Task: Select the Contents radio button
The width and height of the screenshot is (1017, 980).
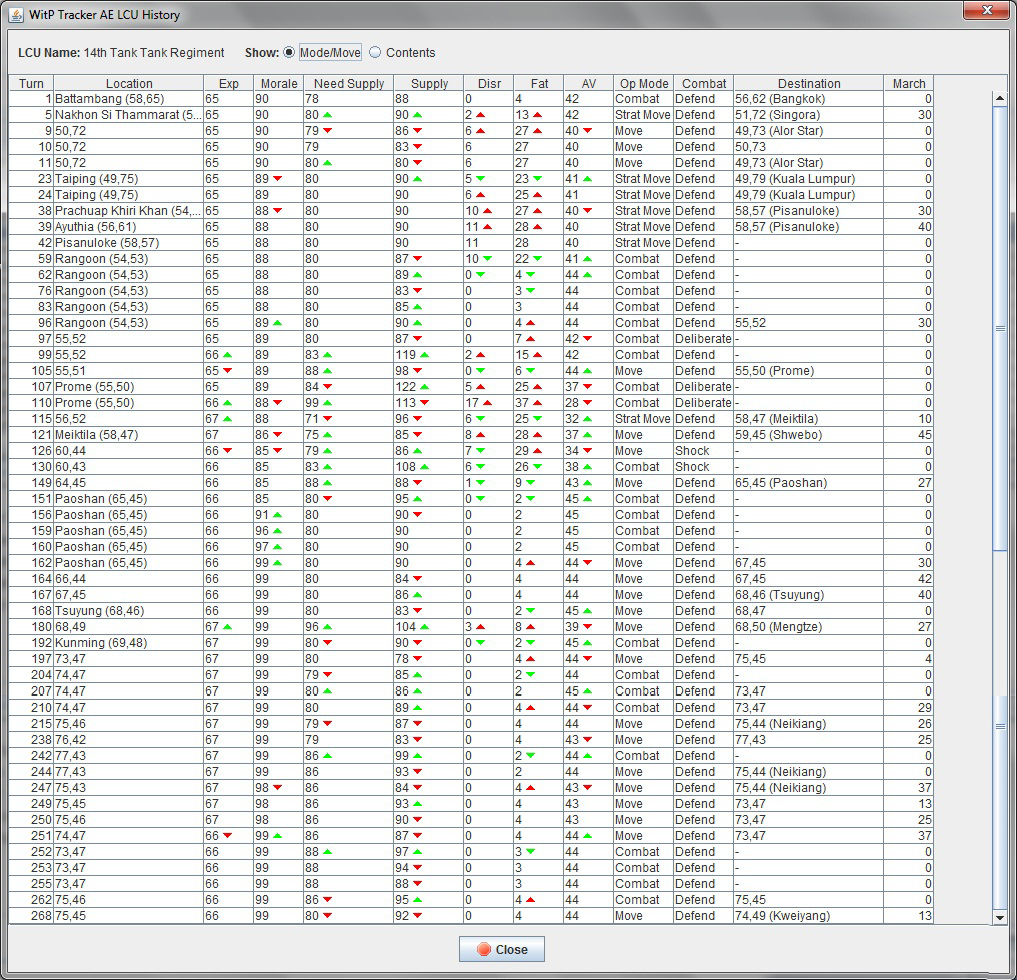Action: click(x=375, y=53)
